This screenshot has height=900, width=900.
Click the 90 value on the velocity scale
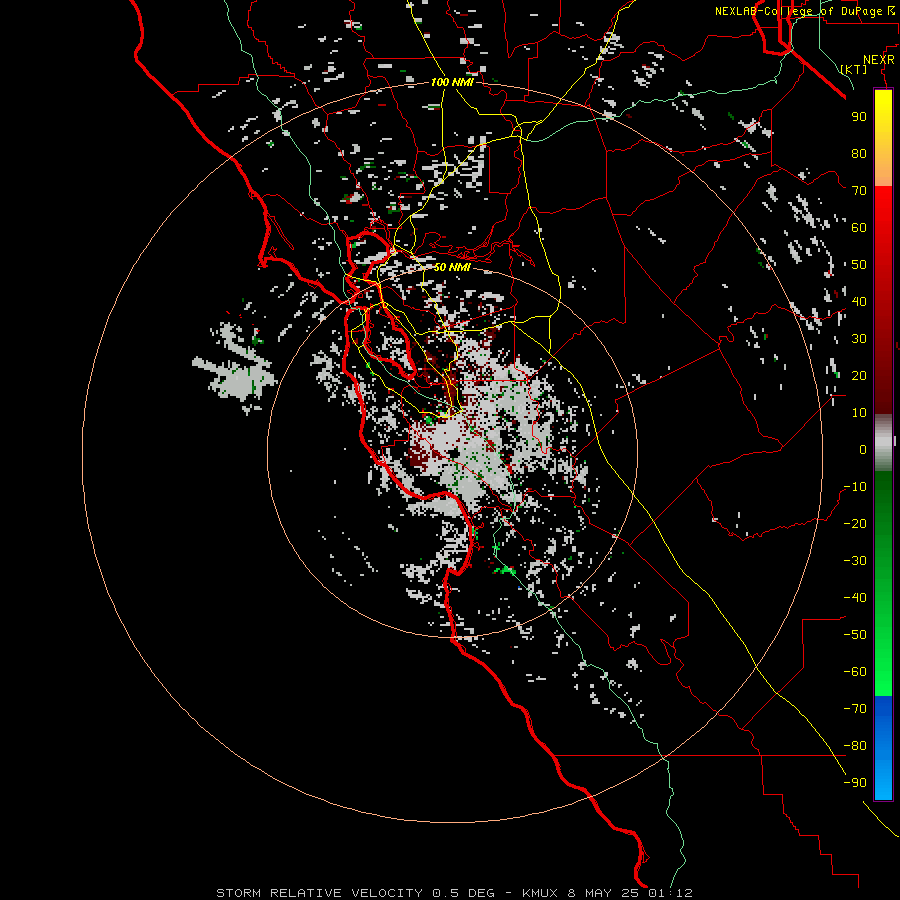pos(859,117)
